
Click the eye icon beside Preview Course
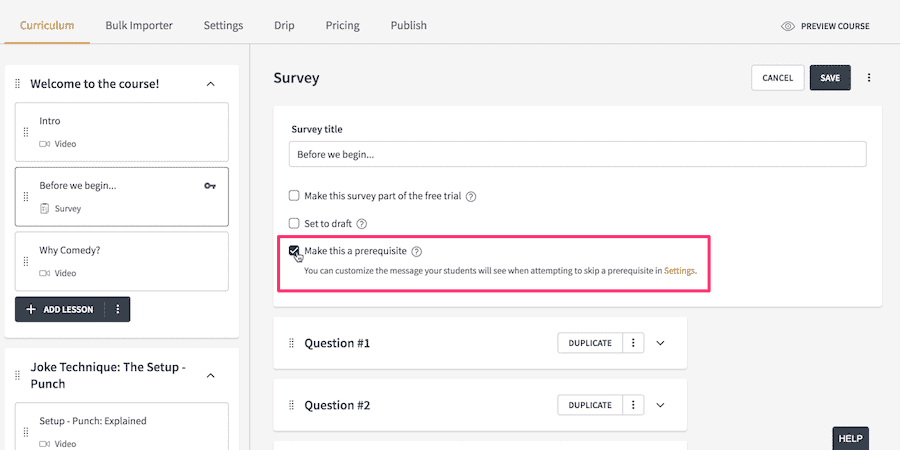[788, 26]
